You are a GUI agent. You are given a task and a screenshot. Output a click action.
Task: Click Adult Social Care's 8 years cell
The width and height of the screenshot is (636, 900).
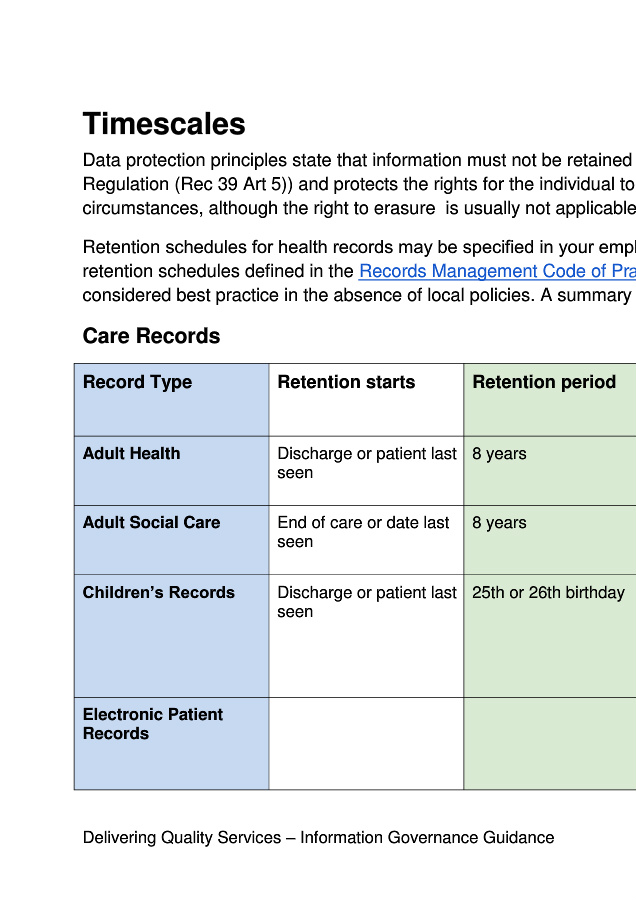coord(499,522)
